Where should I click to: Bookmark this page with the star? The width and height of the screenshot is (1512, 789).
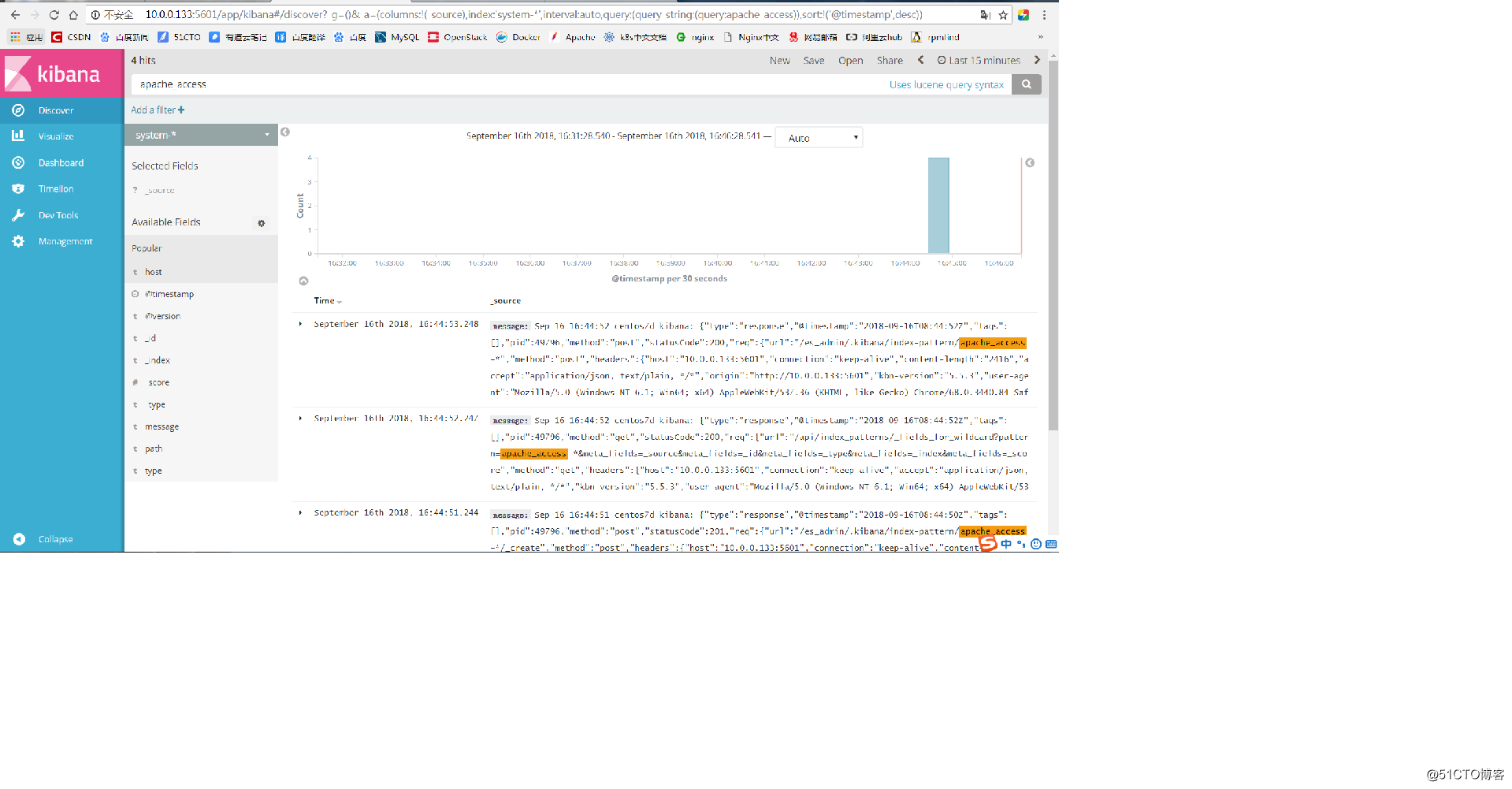[1003, 15]
